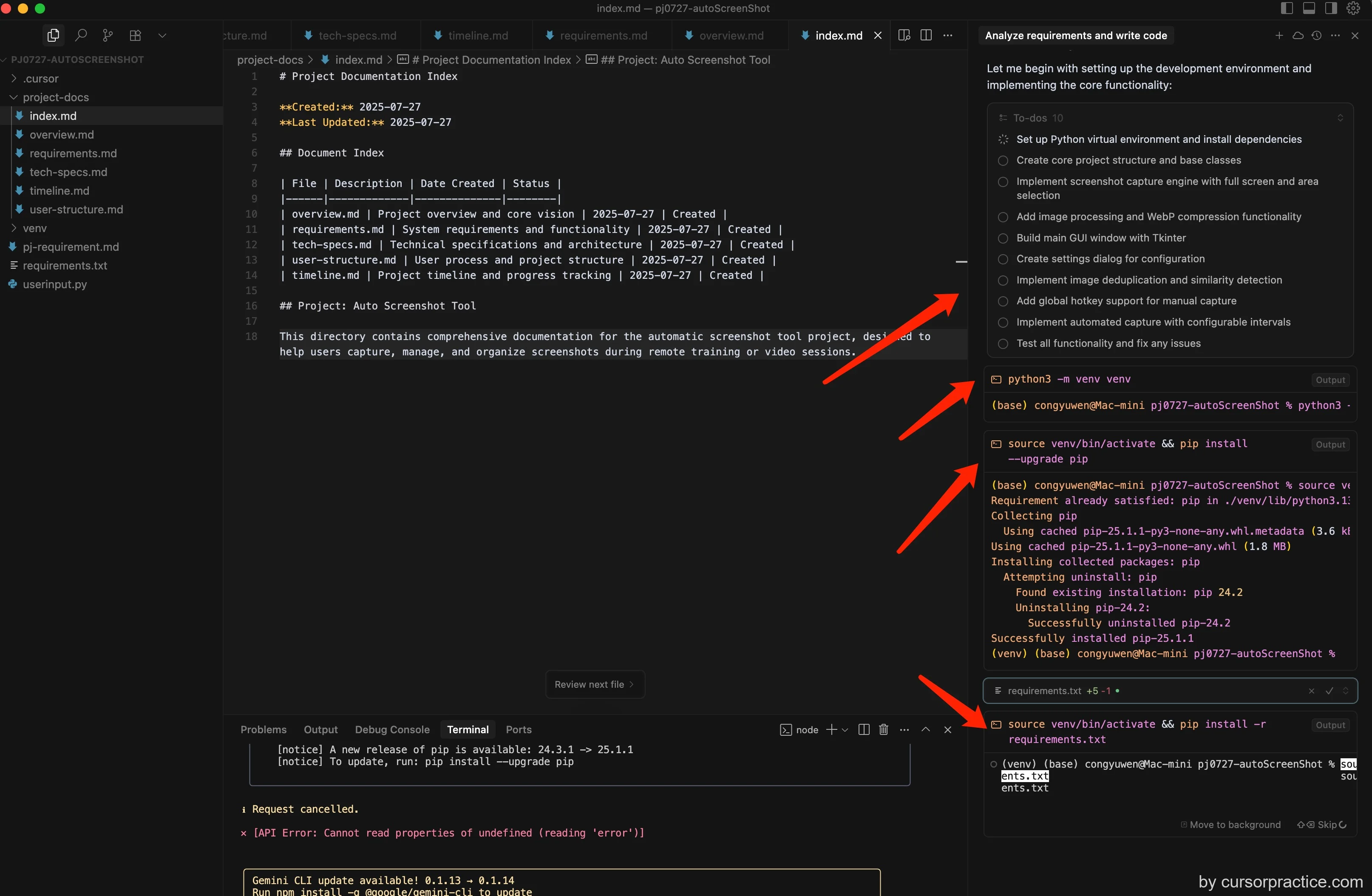
Task: Open chat history clock icon
Action: [1316, 35]
